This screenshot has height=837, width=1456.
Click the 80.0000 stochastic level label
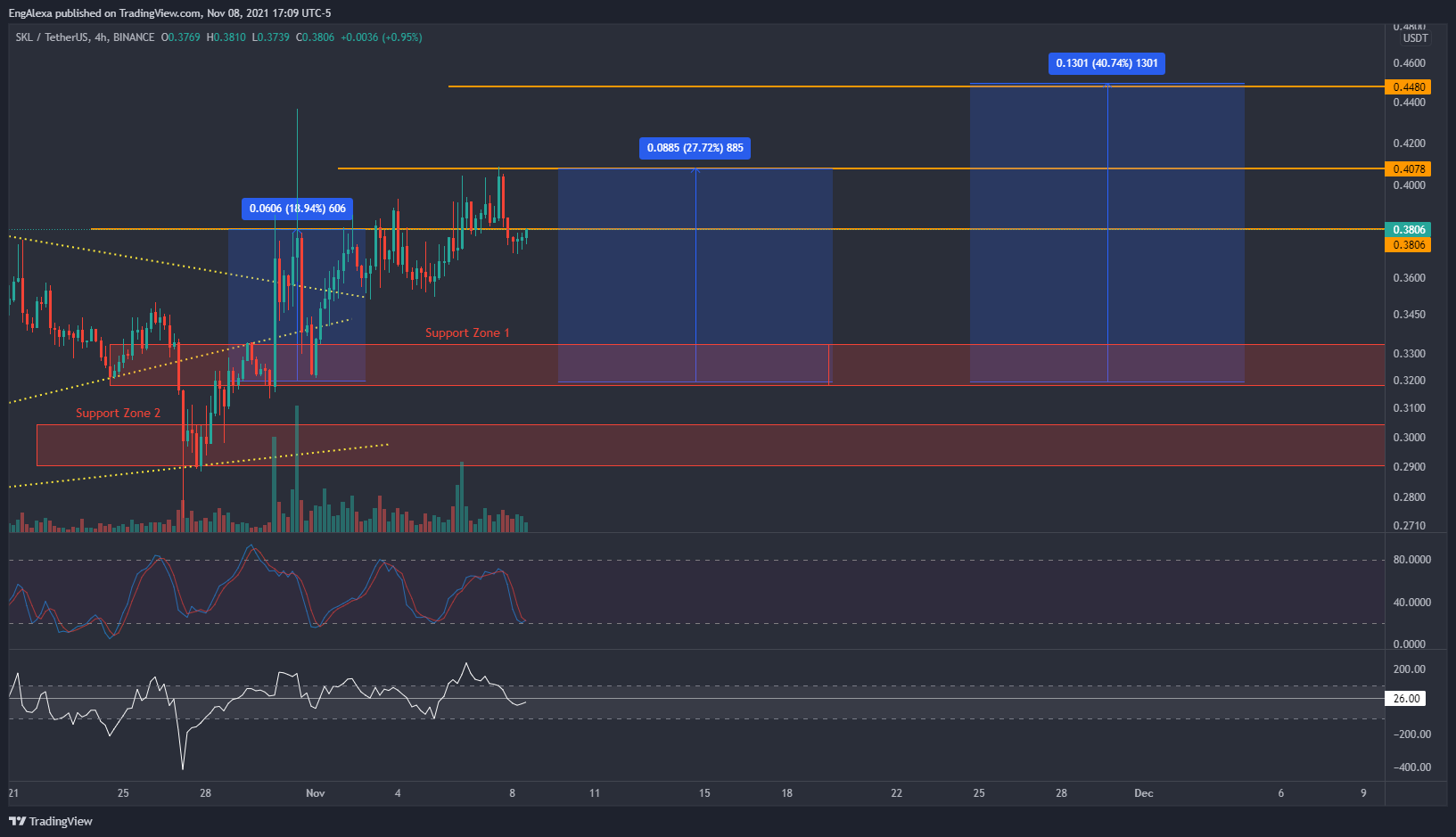pyautogui.click(x=1411, y=560)
